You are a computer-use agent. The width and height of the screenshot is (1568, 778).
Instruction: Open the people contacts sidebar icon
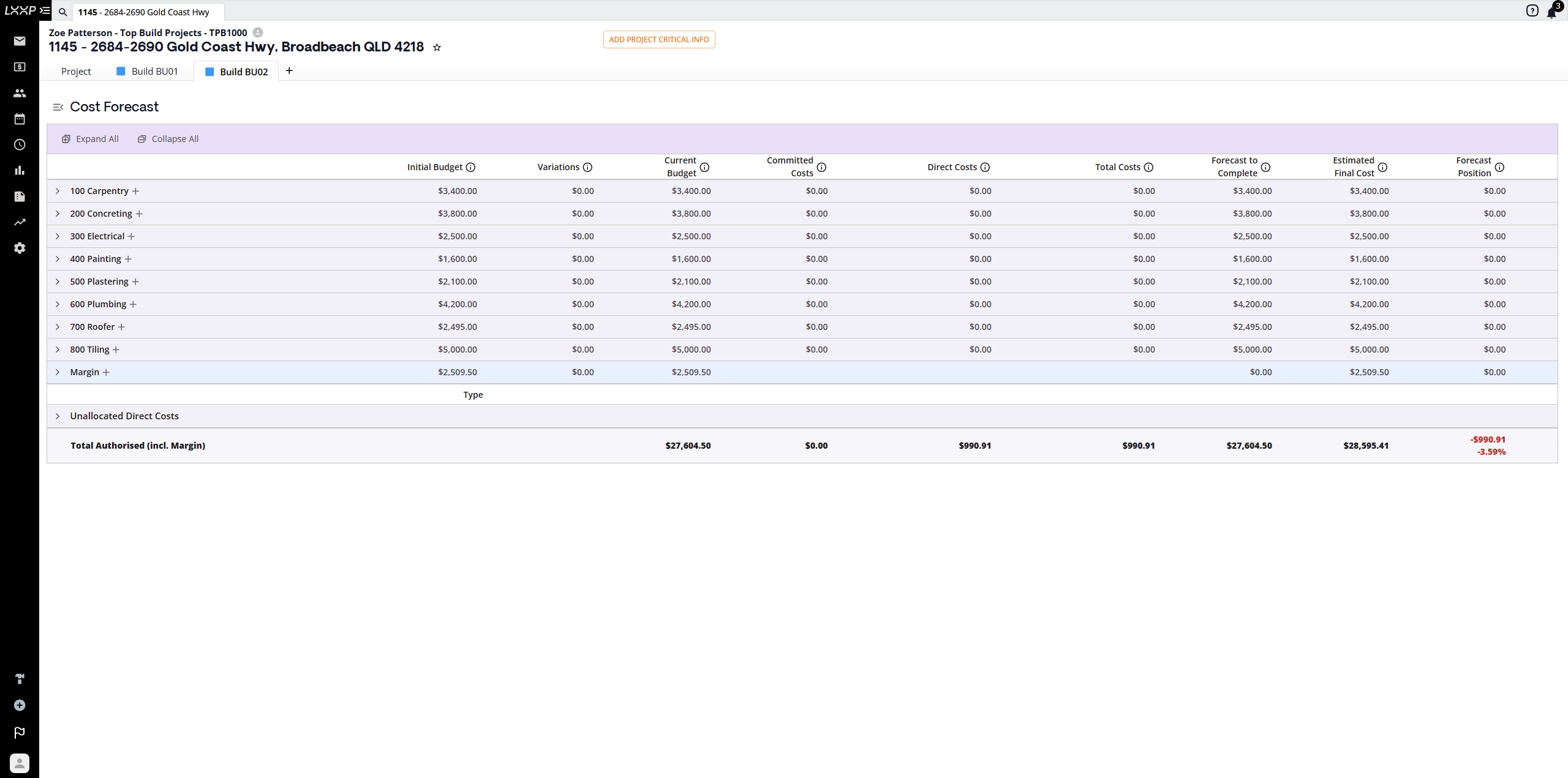[x=20, y=93]
